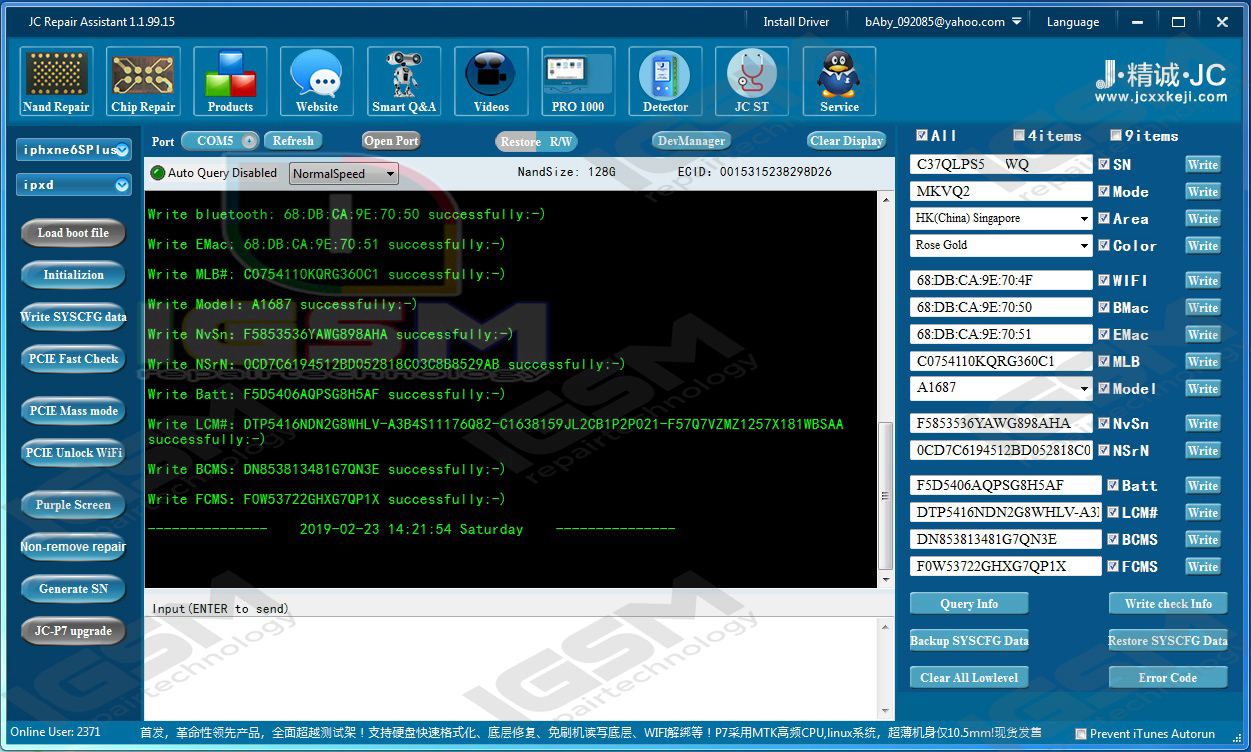Click the MLB value input field
This screenshot has width=1251, height=752.
point(1001,361)
